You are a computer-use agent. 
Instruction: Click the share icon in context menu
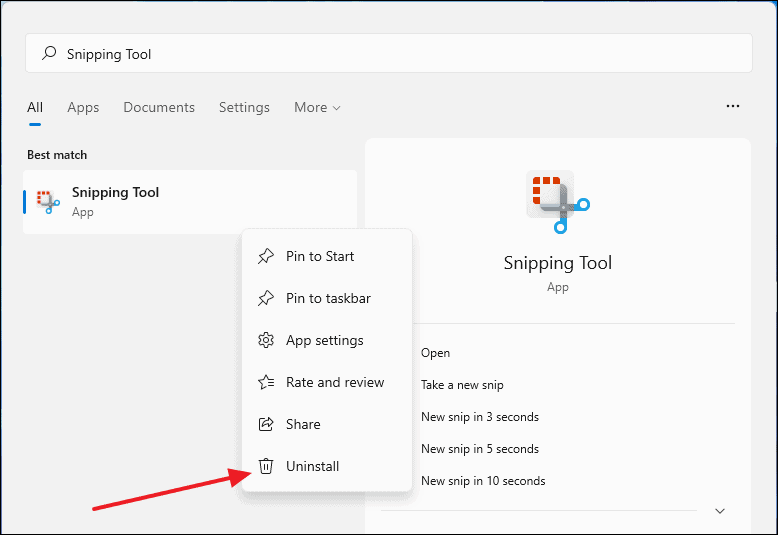[x=265, y=424]
